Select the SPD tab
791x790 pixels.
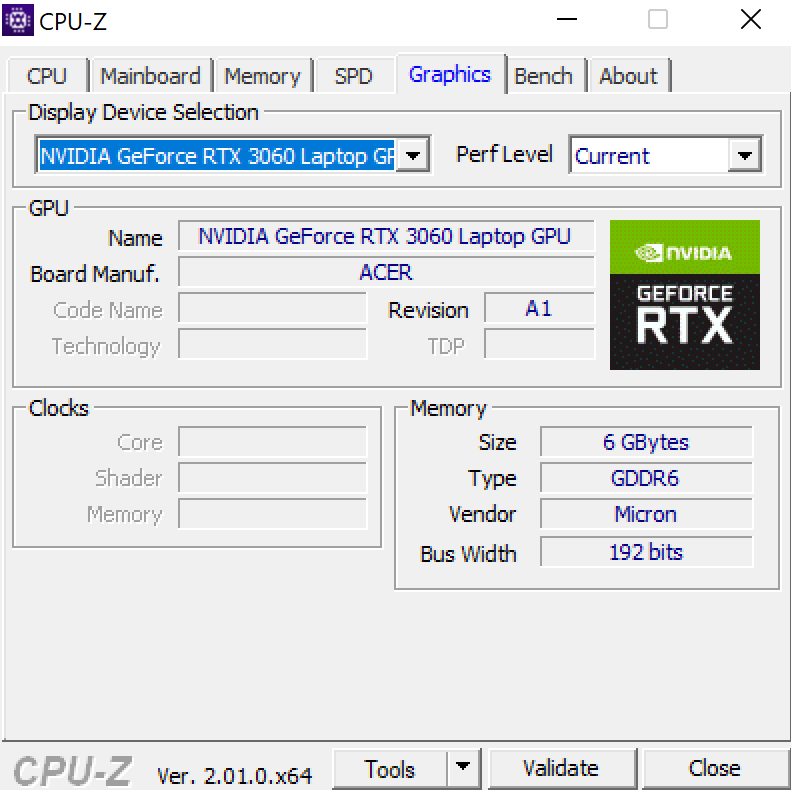click(x=353, y=76)
